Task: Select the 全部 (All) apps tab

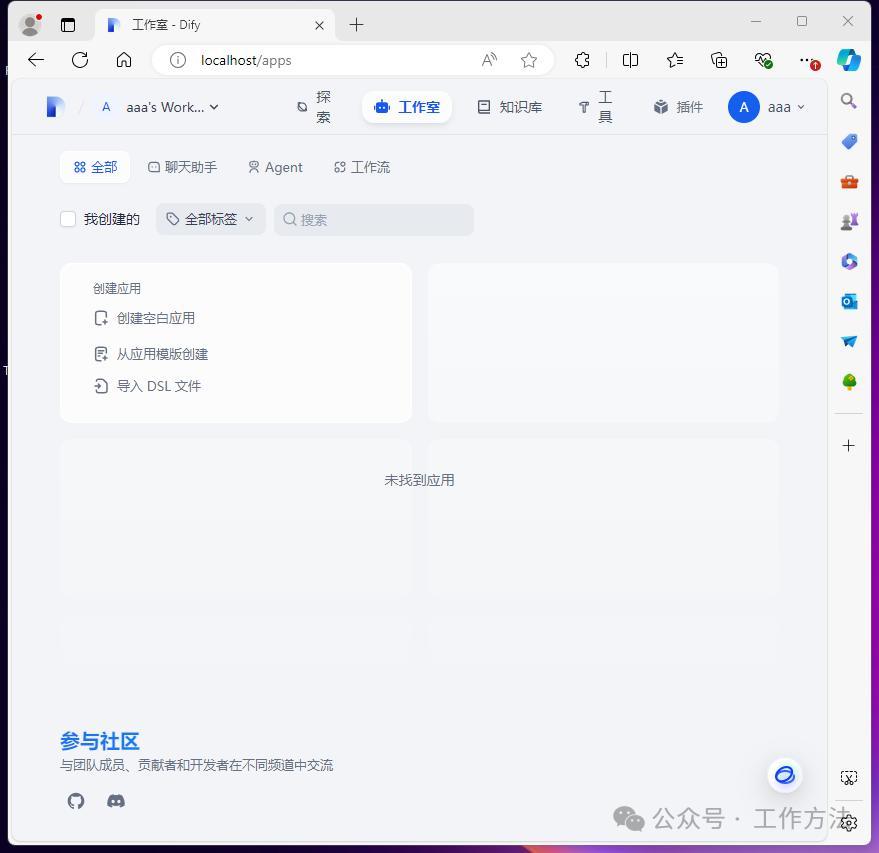Action: [95, 167]
